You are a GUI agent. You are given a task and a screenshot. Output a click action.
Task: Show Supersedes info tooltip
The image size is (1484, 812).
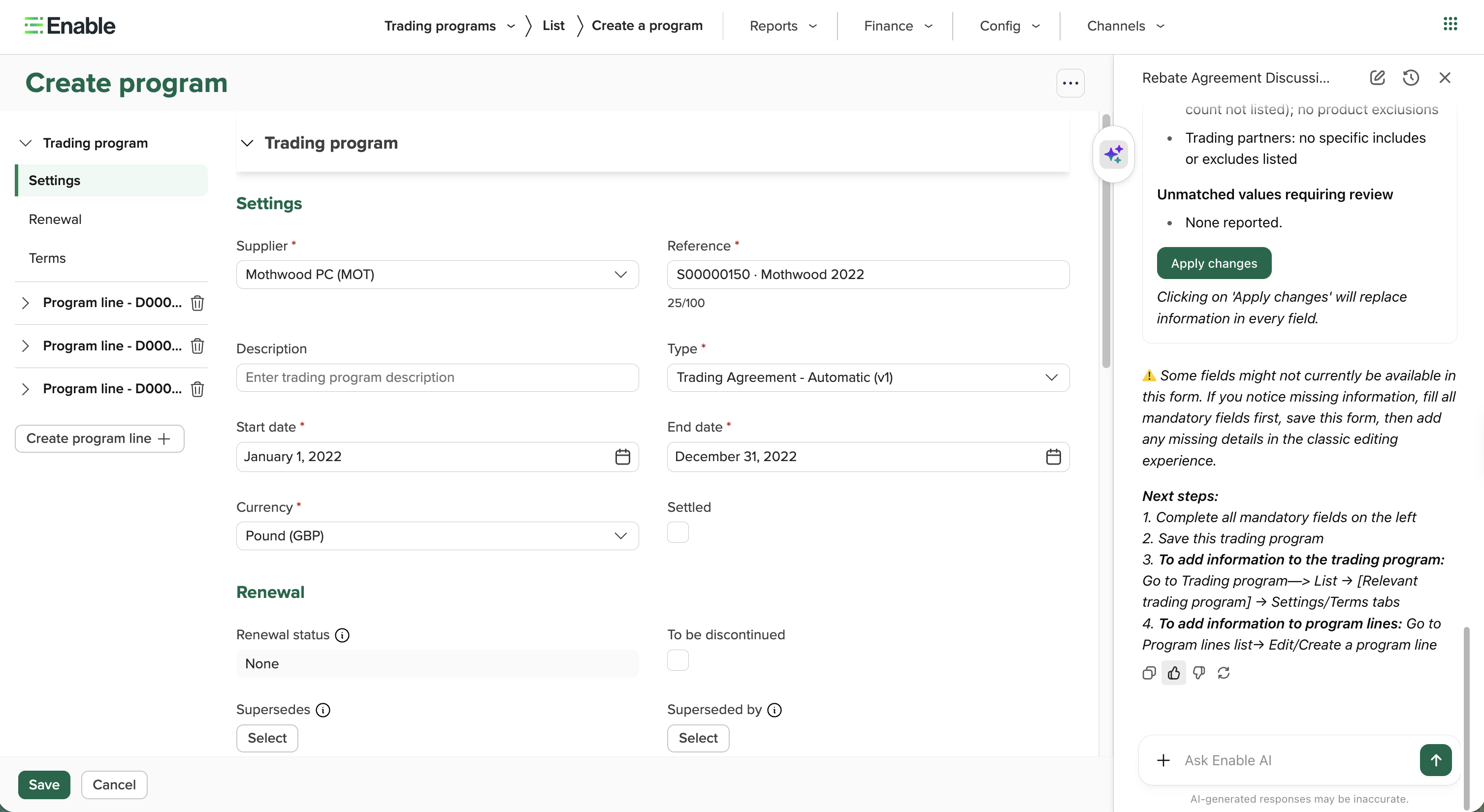(x=323, y=710)
